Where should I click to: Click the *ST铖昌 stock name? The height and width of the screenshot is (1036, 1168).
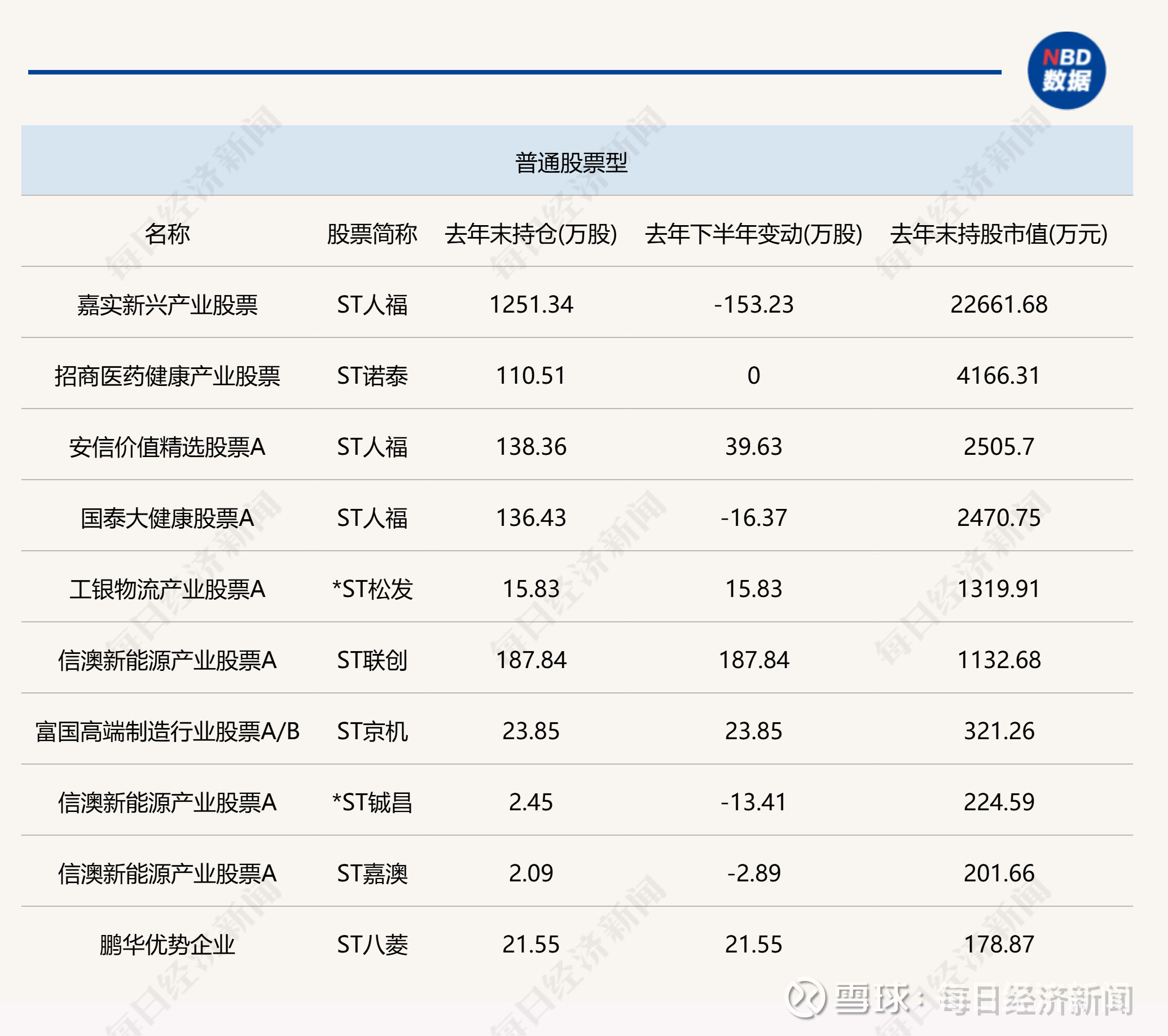[372, 802]
